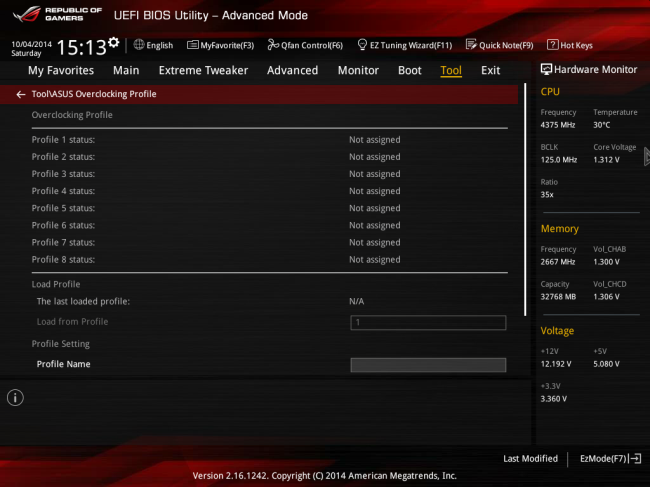Click the Last Modified button
This screenshot has height=487, width=650.
[530, 459]
